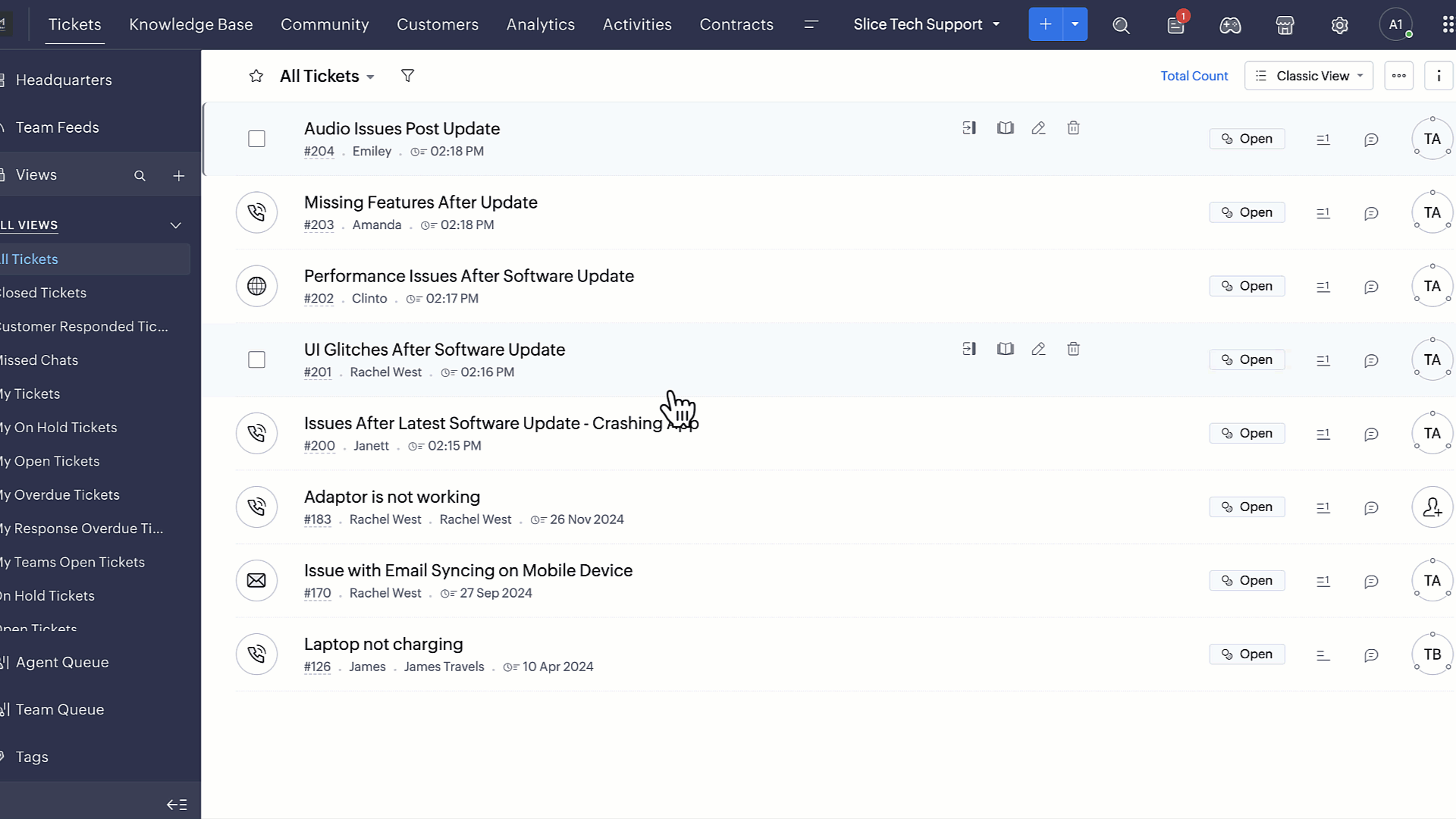The height and width of the screenshot is (819, 1456).
Task: Open peek view for UI Glitches ticket
Action: 969,349
